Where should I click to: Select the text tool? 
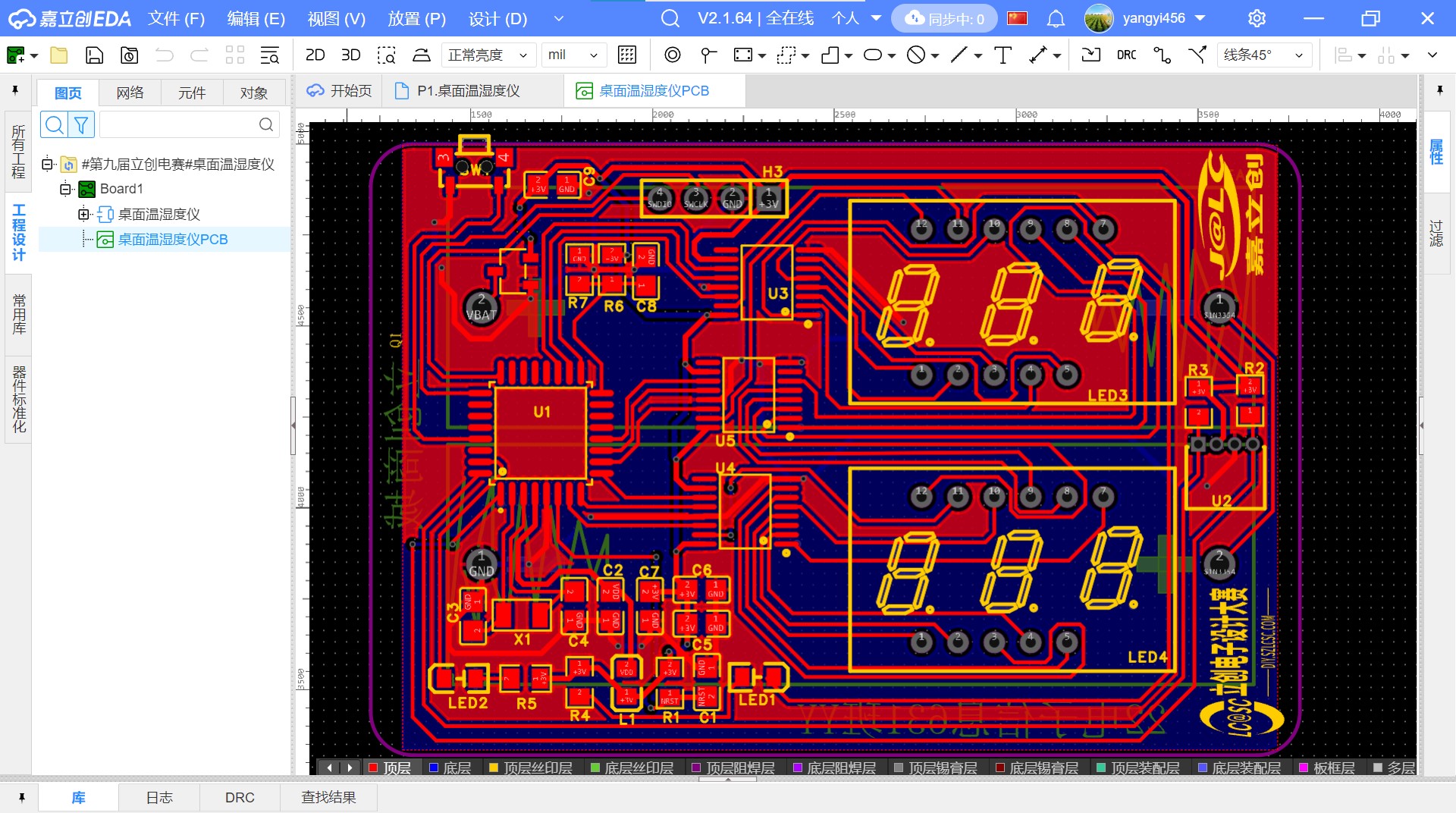1003,55
